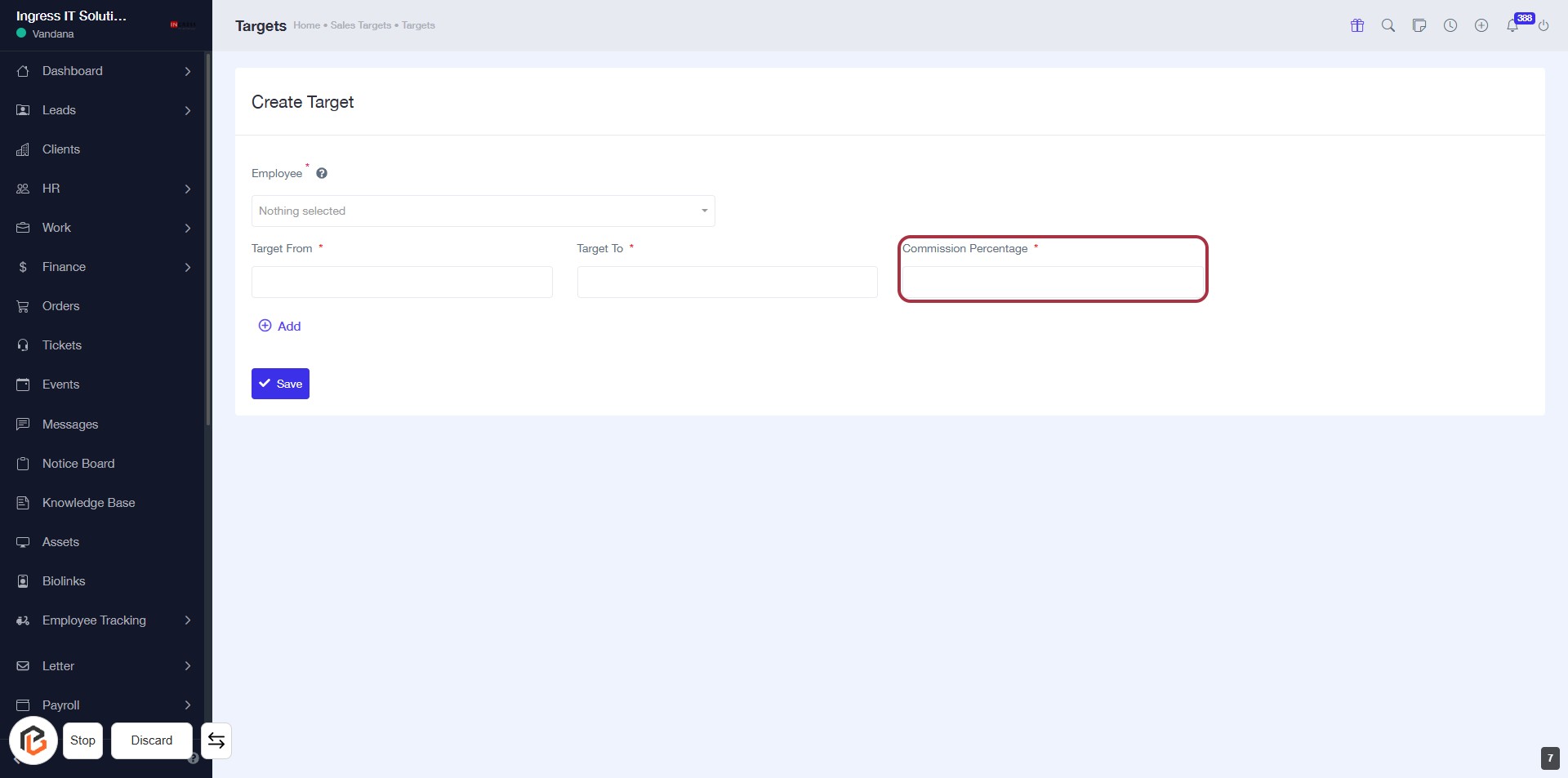Viewport: 1568px width, 778px height.
Task: Open sticky notes icon in header
Action: pos(1419,25)
